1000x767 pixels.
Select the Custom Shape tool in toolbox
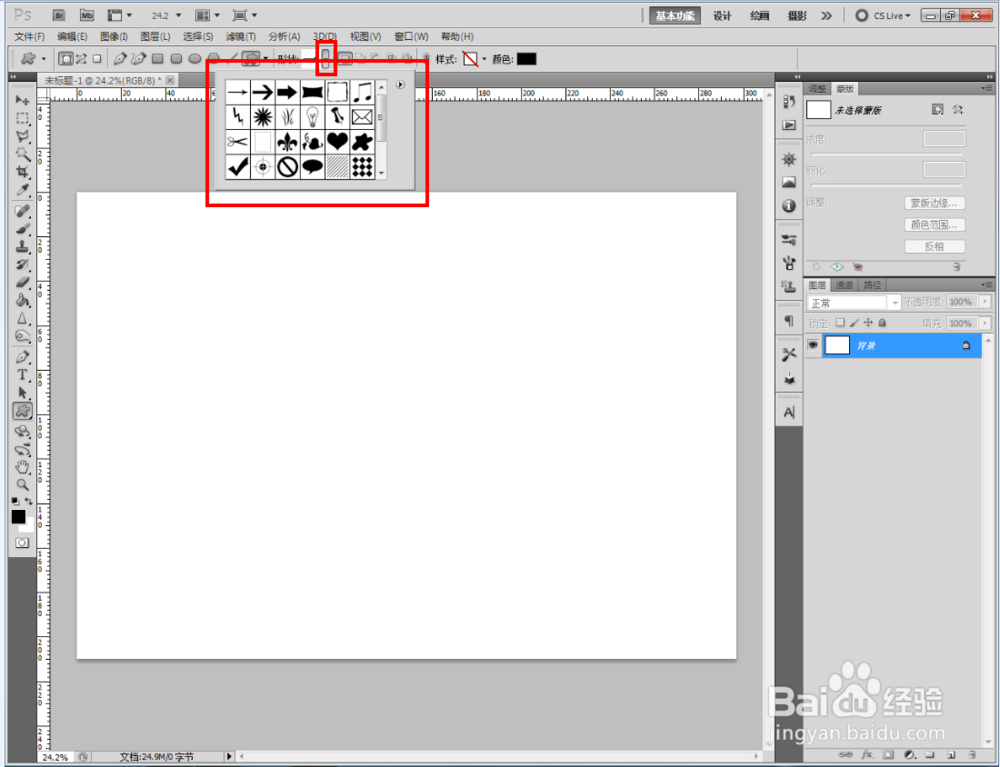pos(22,411)
